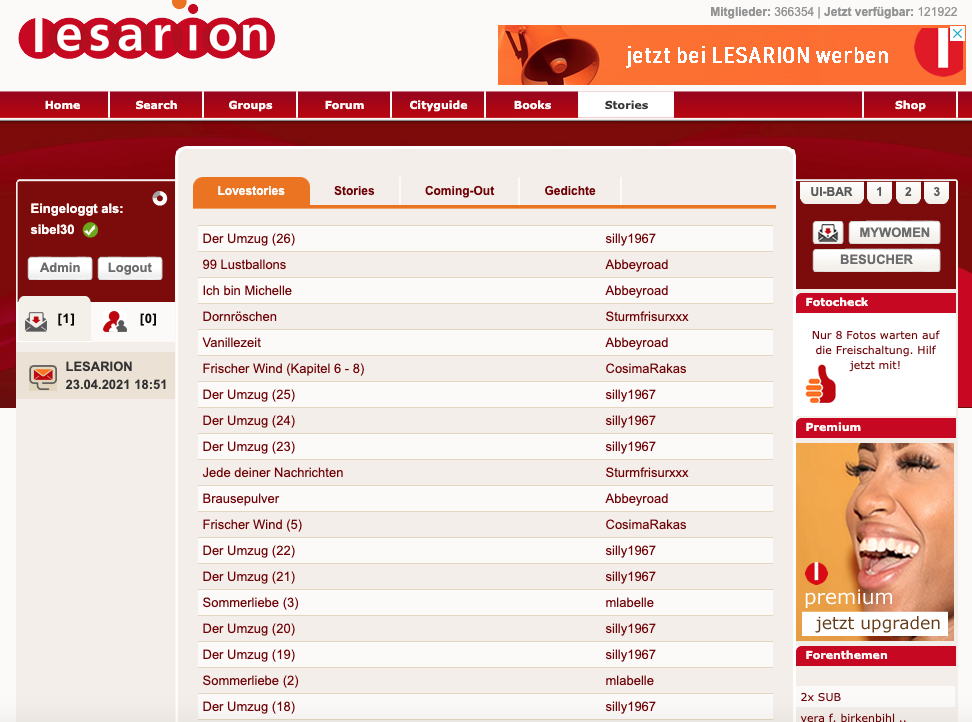
Task: Open author Sturmfrisurxxx of Dornröschen
Action: [x=647, y=317]
